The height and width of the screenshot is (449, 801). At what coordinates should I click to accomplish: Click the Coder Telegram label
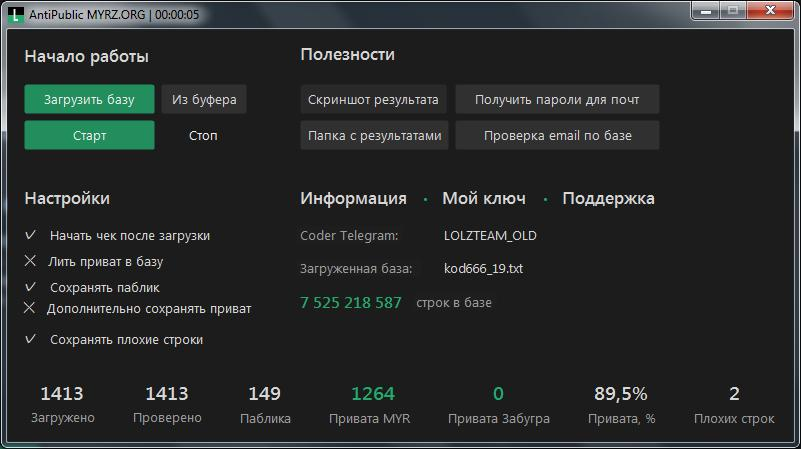pyautogui.click(x=349, y=235)
